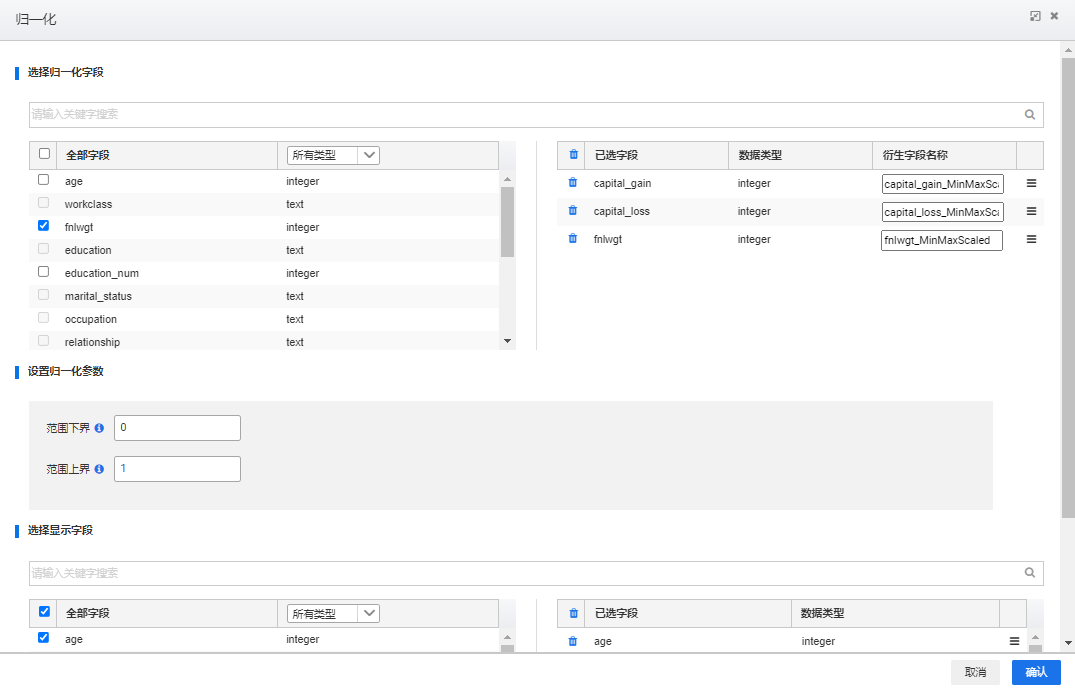1075x691 pixels.
Task: Delete the fnlwgt selected field
Action: [x=573, y=239]
